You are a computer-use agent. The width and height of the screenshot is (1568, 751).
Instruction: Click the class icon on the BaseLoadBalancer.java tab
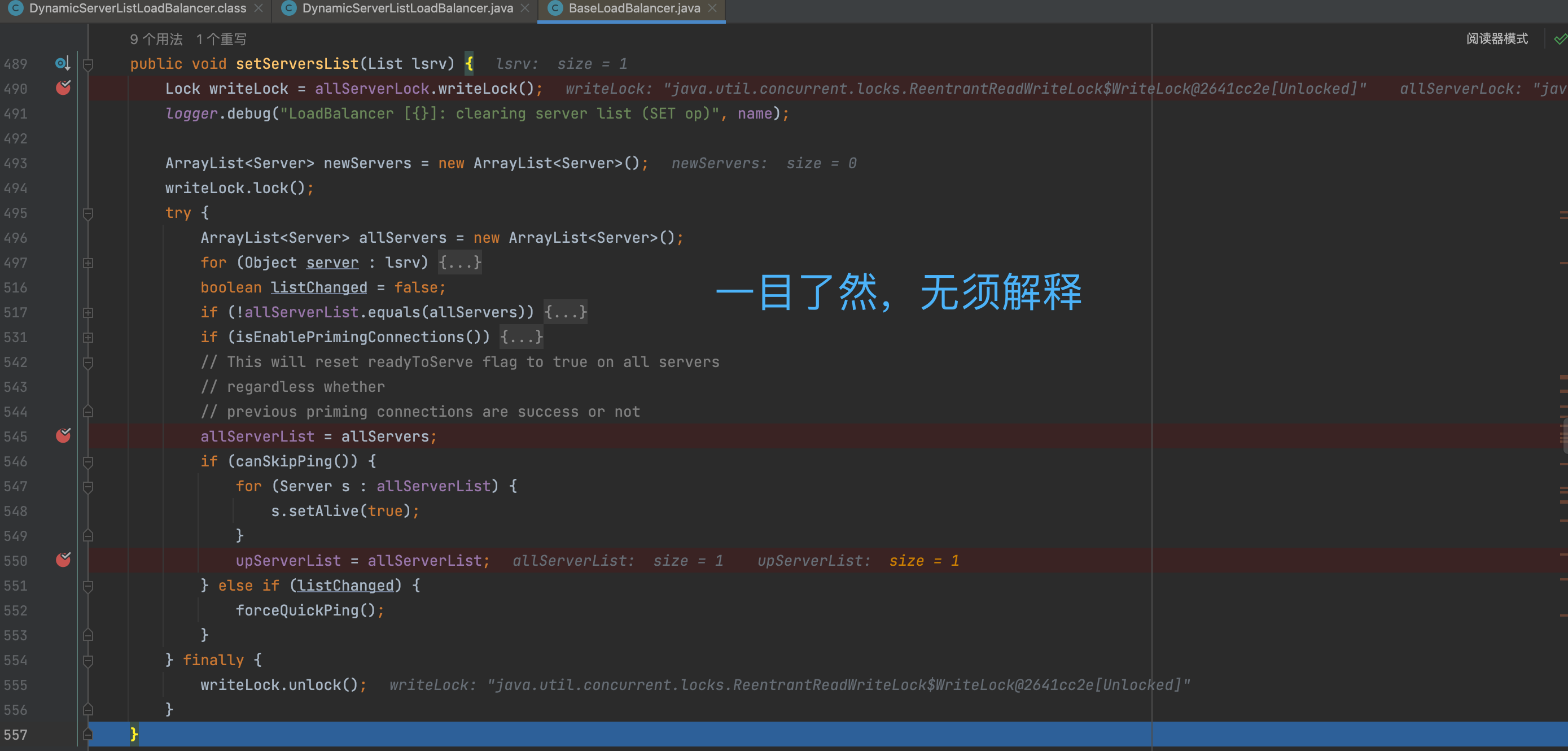click(x=554, y=8)
